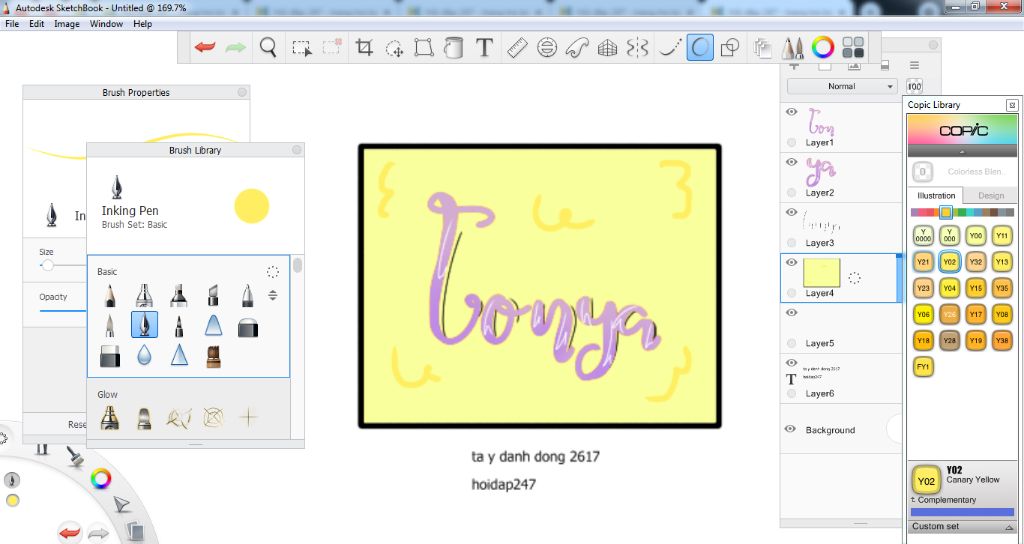The image size is (1024, 544).
Task: Toggle the lock circle on Layer4
Action: click(x=792, y=293)
